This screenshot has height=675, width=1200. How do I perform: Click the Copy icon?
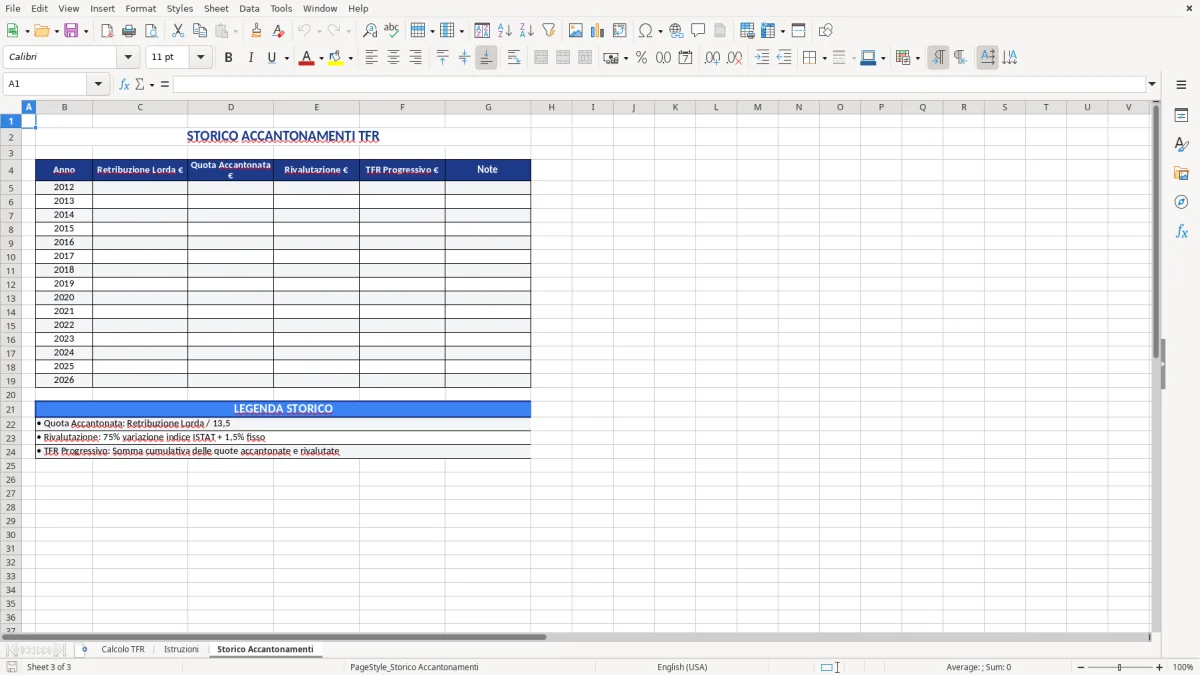(200, 31)
